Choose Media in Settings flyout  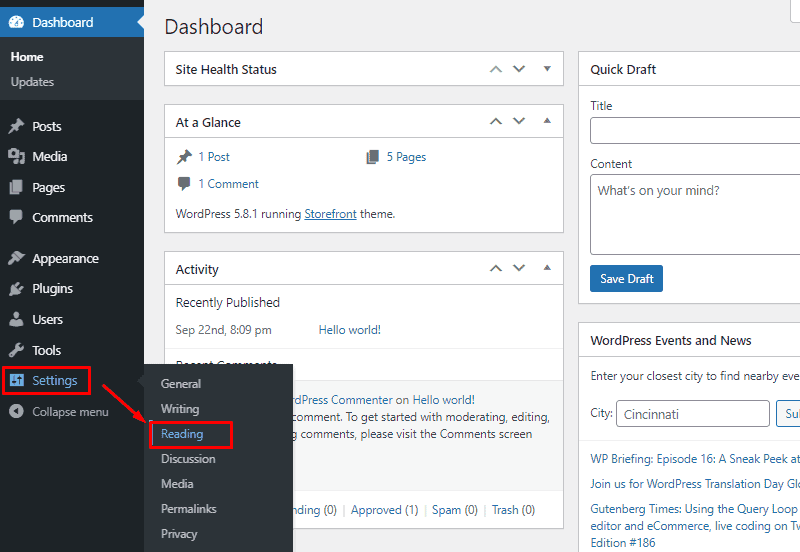pos(177,484)
